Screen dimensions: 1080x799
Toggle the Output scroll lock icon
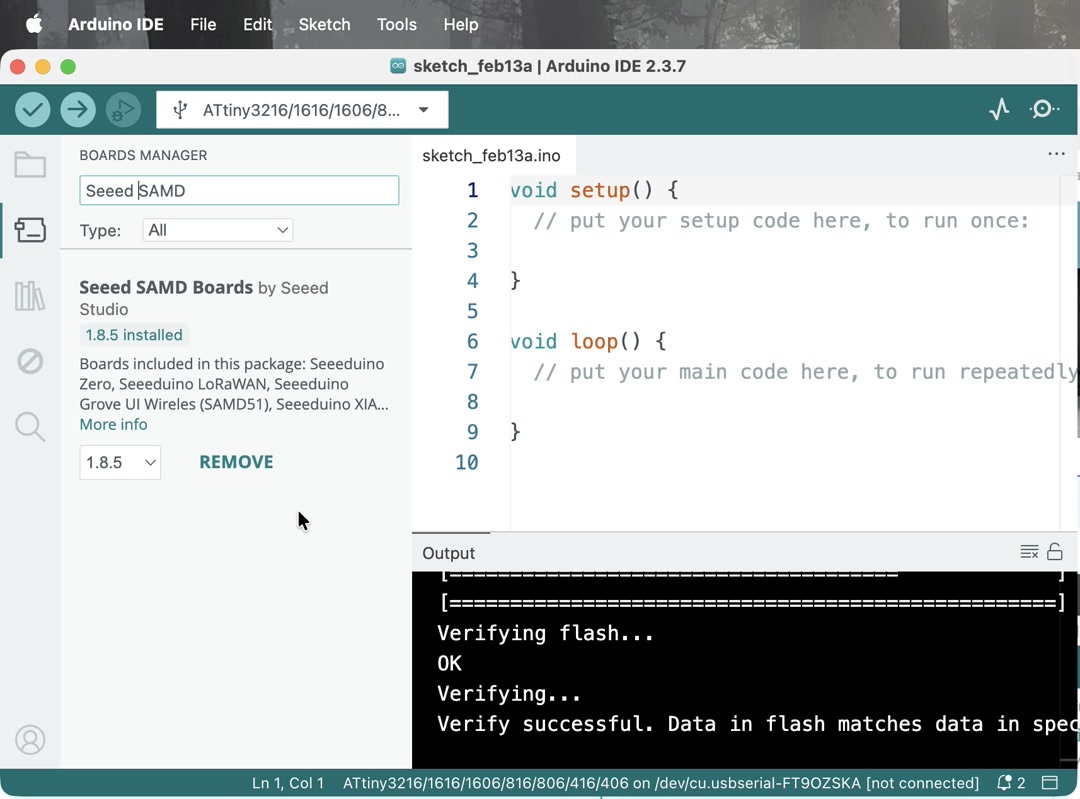click(1055, 552)
